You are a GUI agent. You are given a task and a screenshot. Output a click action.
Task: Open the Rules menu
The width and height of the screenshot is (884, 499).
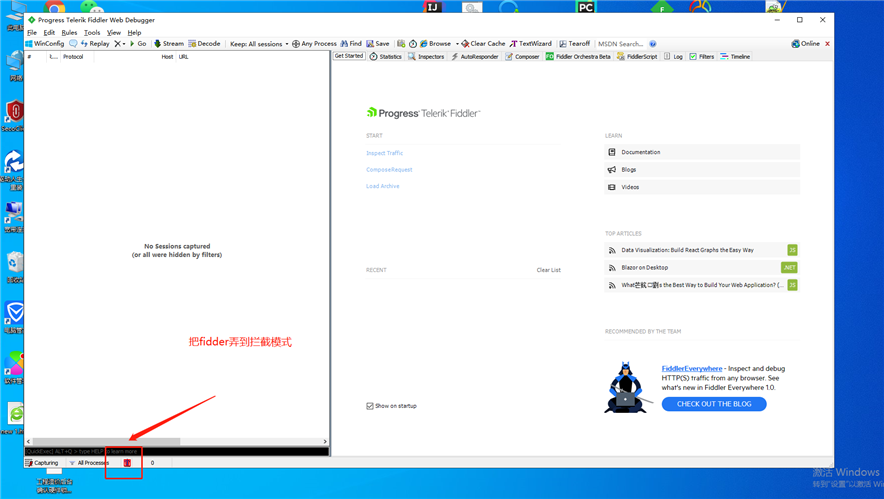pyautogui.click(x=69, y=32)
